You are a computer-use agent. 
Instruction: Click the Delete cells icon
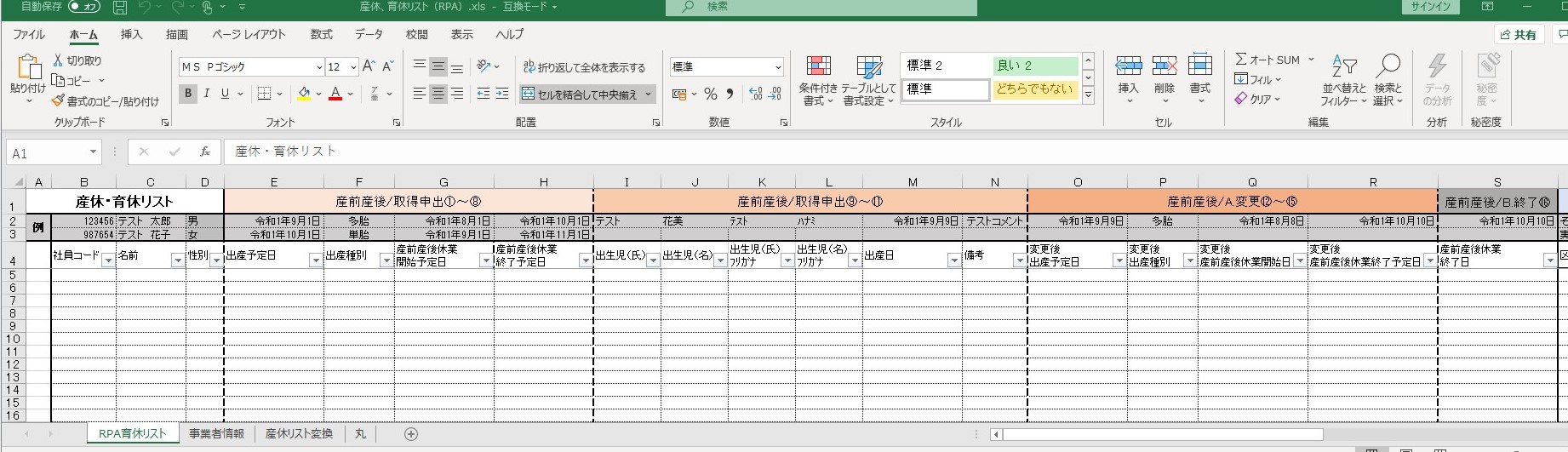1164,67
